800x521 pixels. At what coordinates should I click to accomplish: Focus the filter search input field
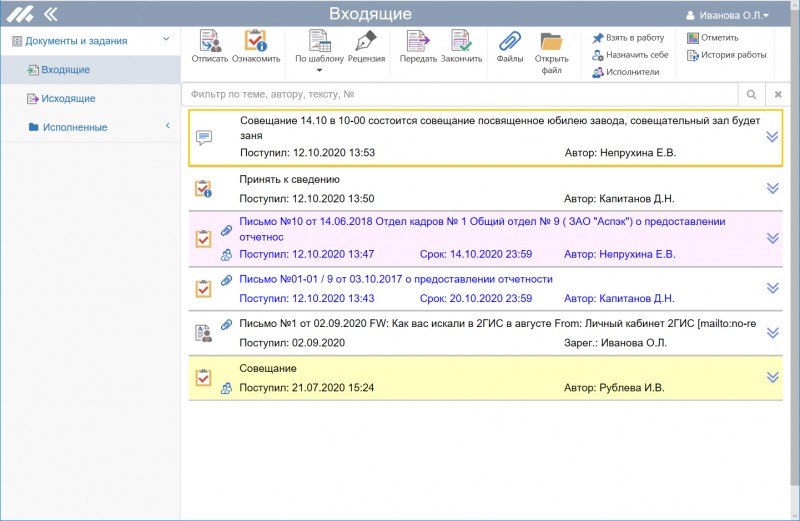tap(460, 94)
